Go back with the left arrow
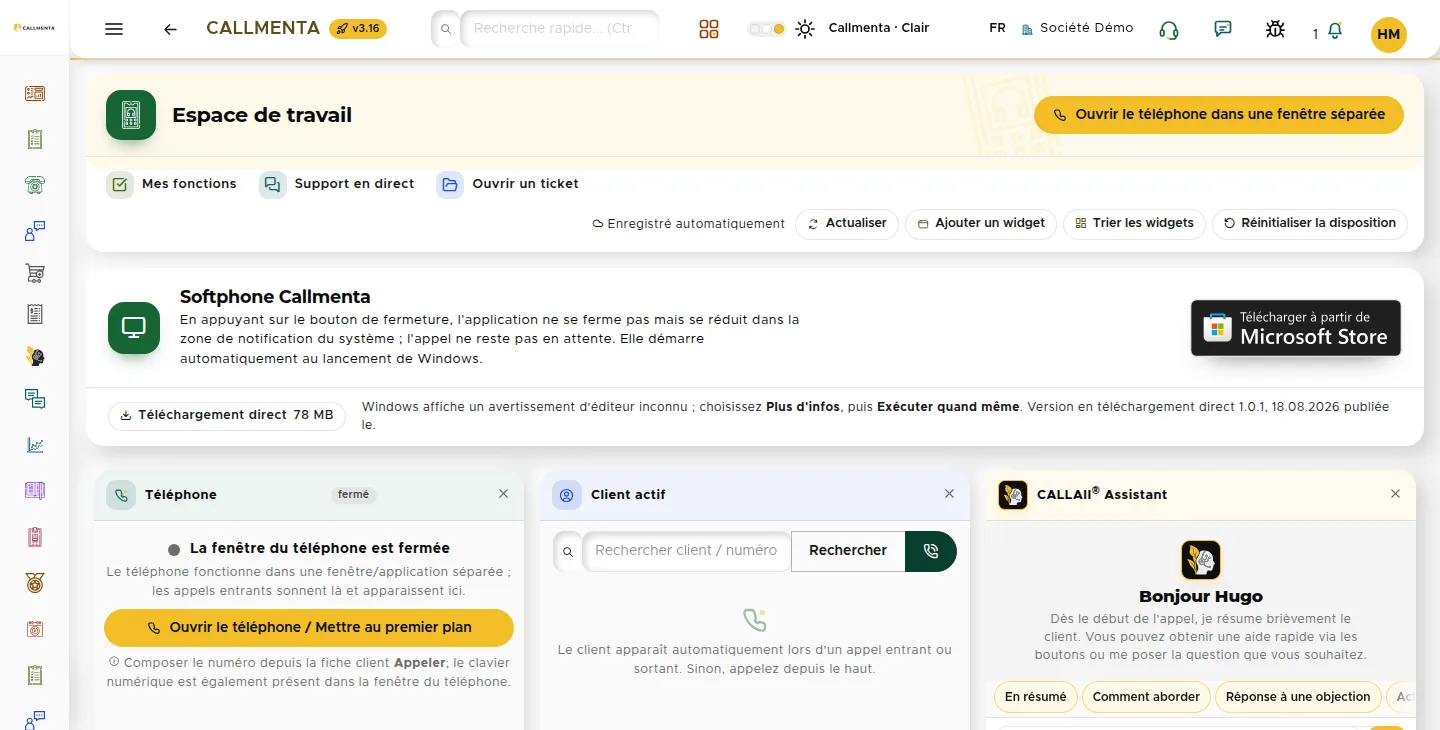The height and width of the screenshot is (730, 1440). click(170, 29)
